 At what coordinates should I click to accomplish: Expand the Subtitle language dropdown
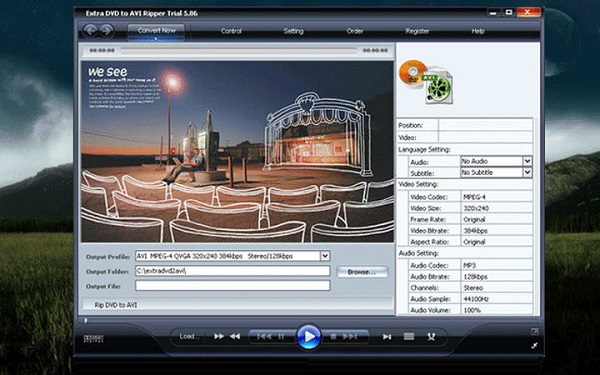[x=527, y=173]
